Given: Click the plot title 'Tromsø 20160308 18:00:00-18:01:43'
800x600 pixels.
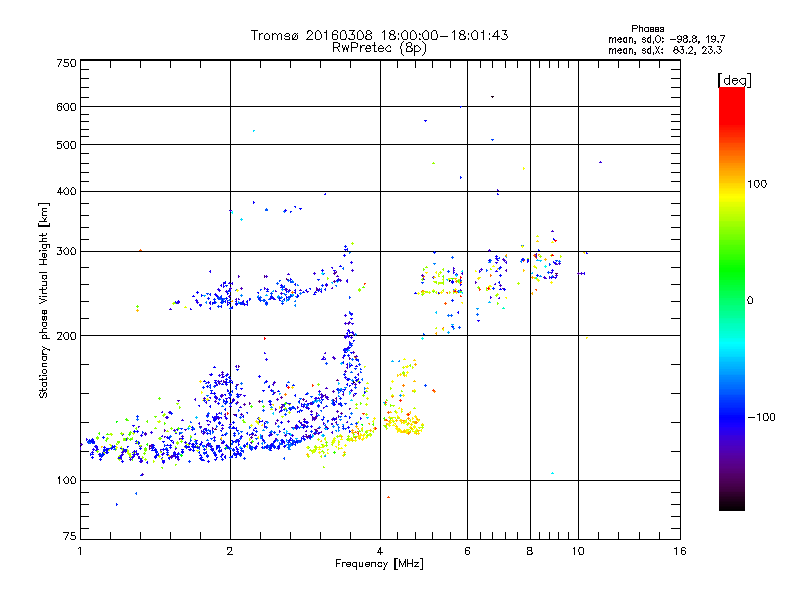Looking at the screenshot, I should pos(379,35).
